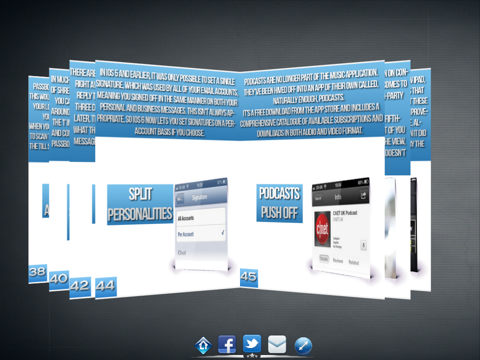Image resolution: width=480 pixels, height=360 pixels.
Task: Share via the Facebook icon
Action: click(x=227, y=345)
